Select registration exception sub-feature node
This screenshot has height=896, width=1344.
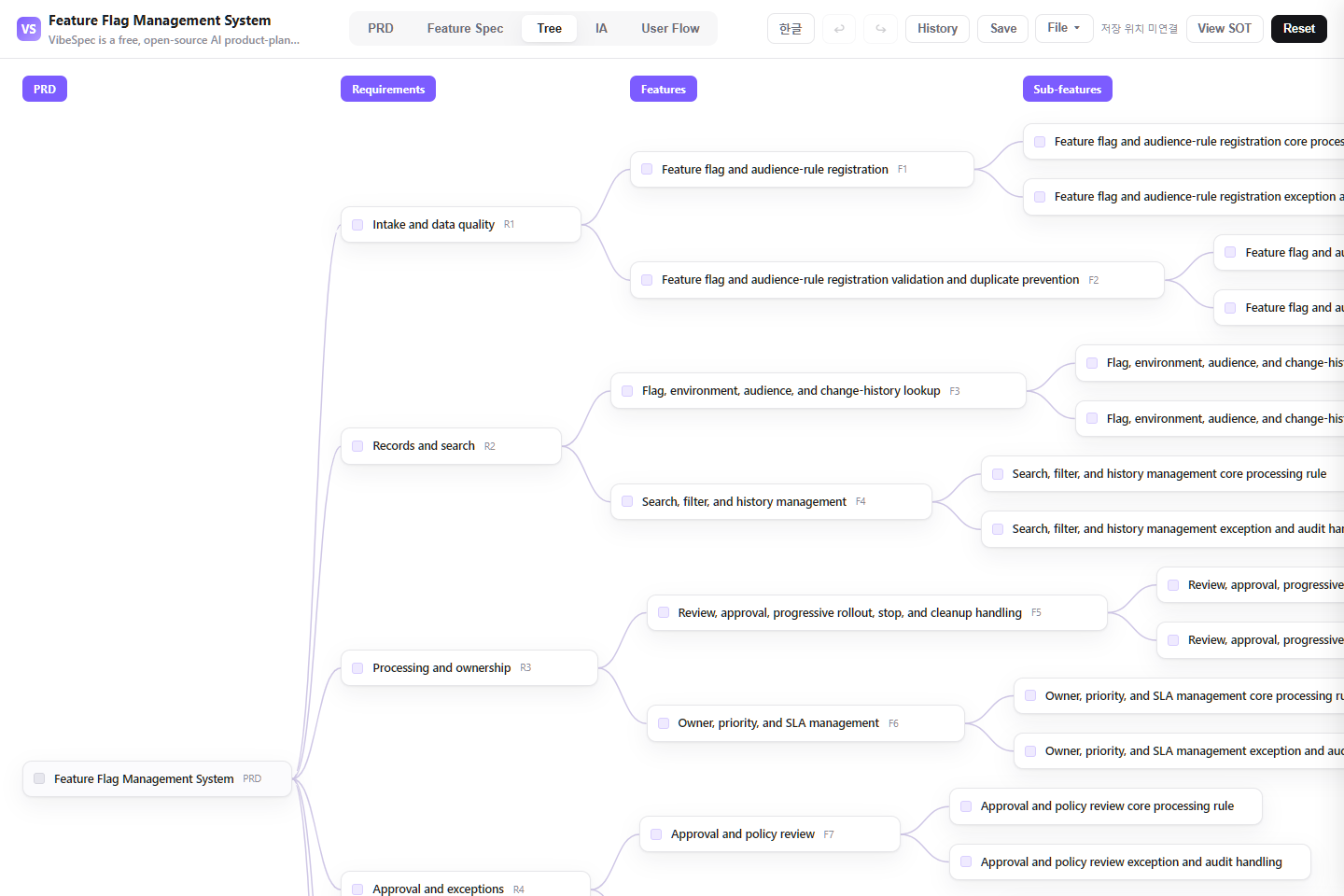[1183, 197]
